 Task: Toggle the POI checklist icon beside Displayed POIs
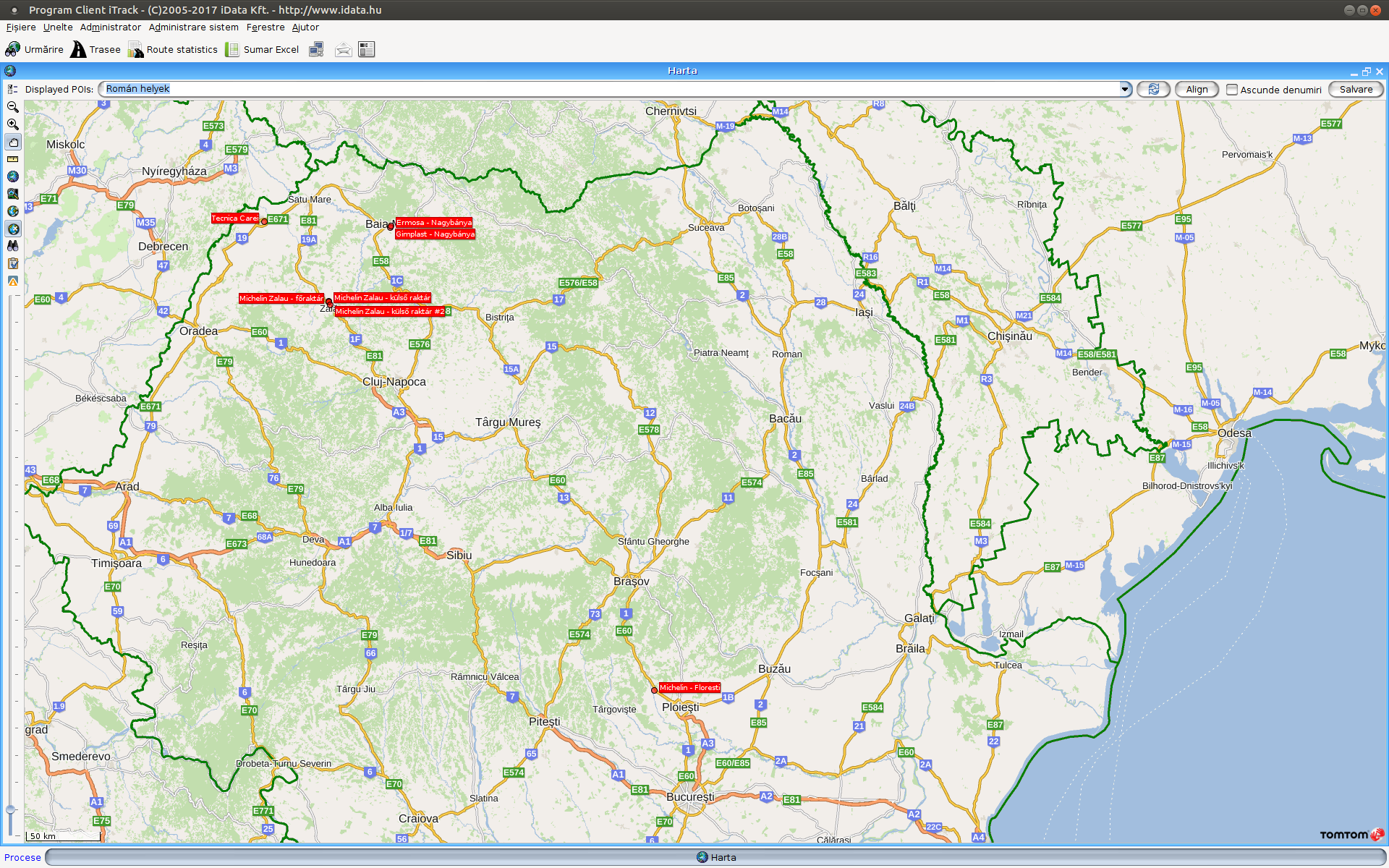pos(12,90)
